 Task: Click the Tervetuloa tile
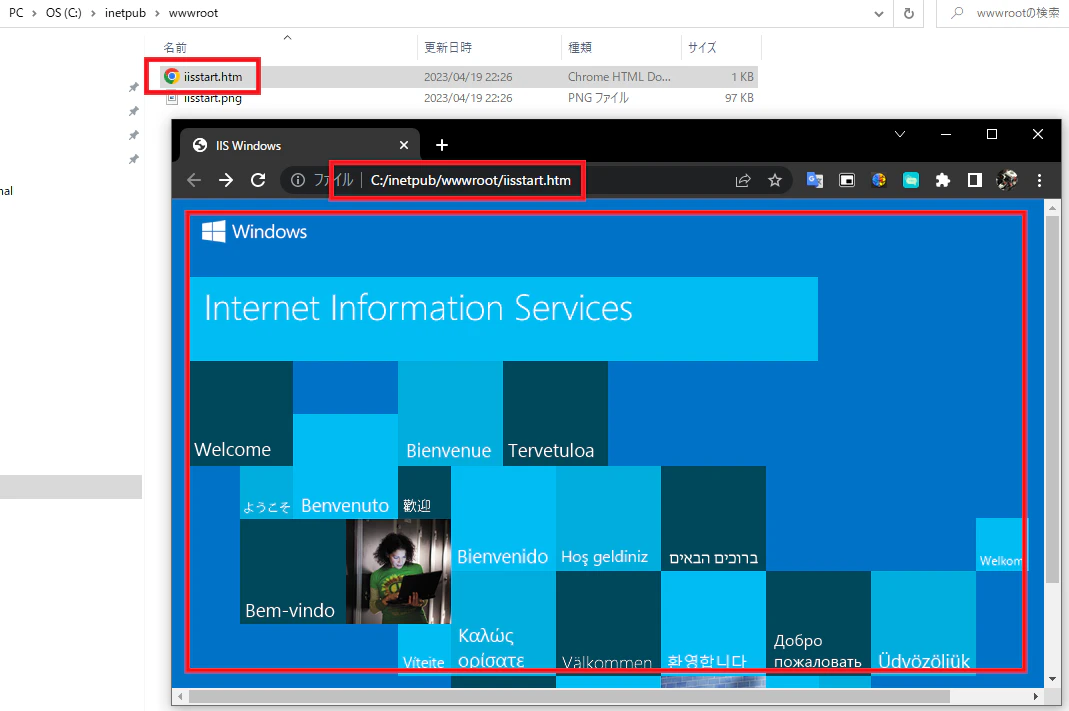[555, 414]
